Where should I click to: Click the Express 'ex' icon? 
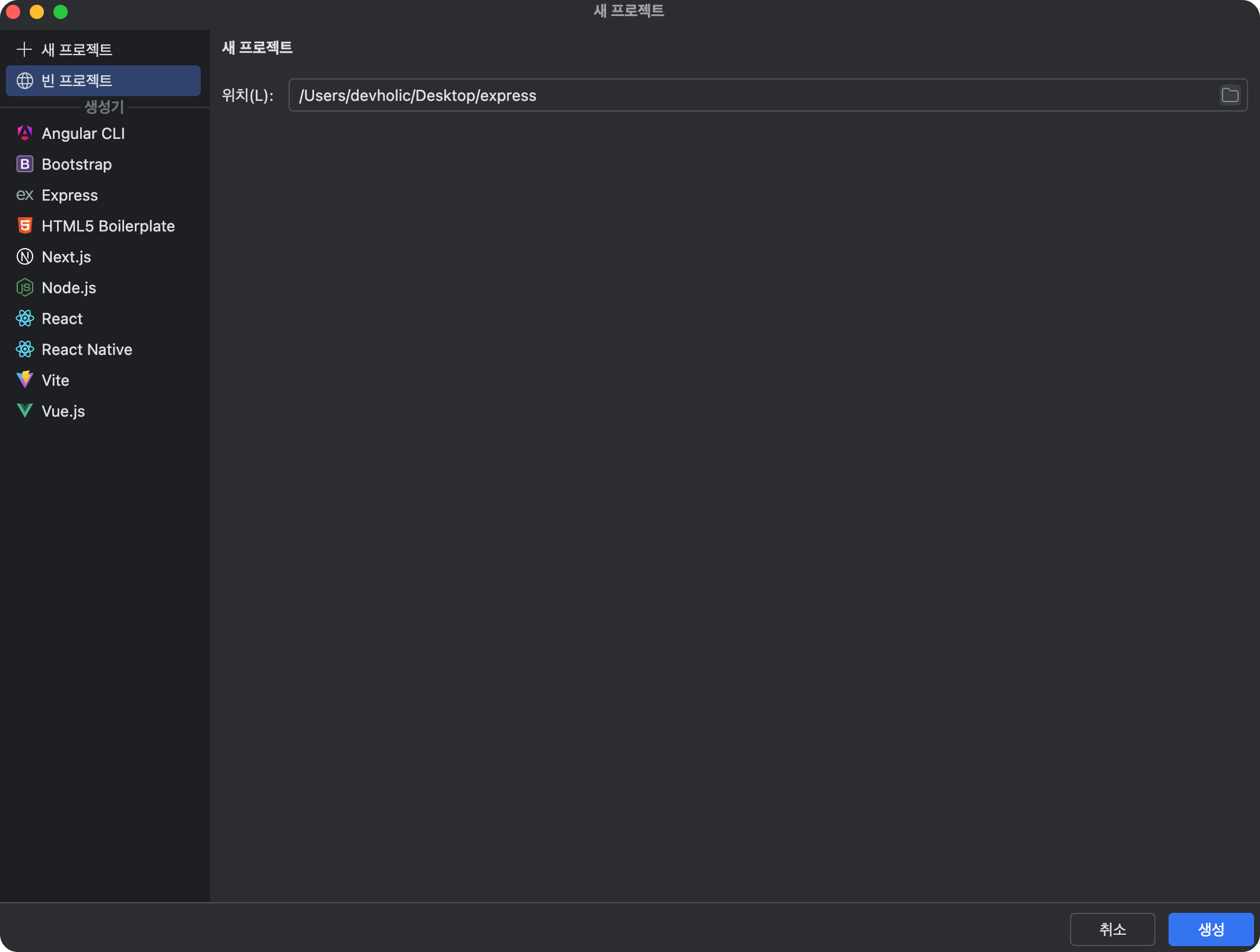[24, 195]
